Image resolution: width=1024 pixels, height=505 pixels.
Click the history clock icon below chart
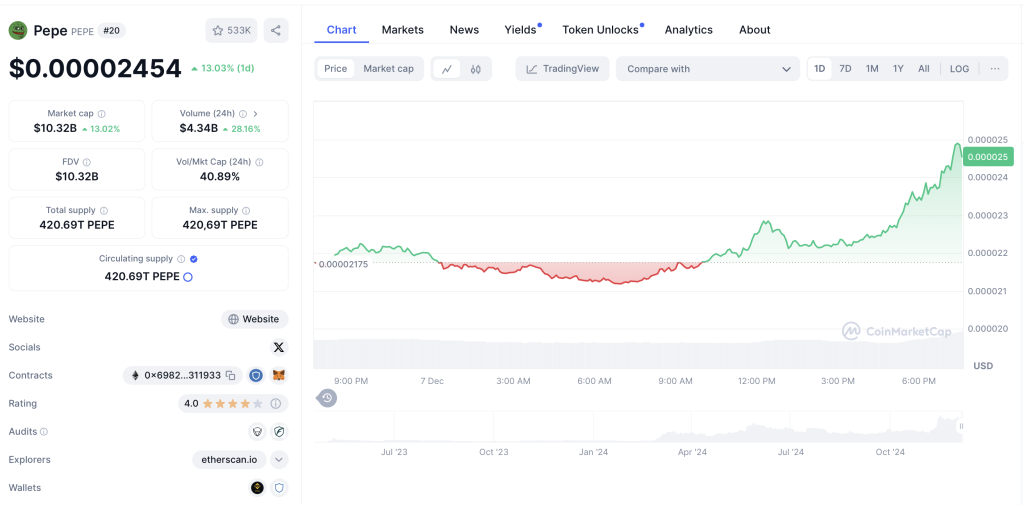[x=327, y=398]
